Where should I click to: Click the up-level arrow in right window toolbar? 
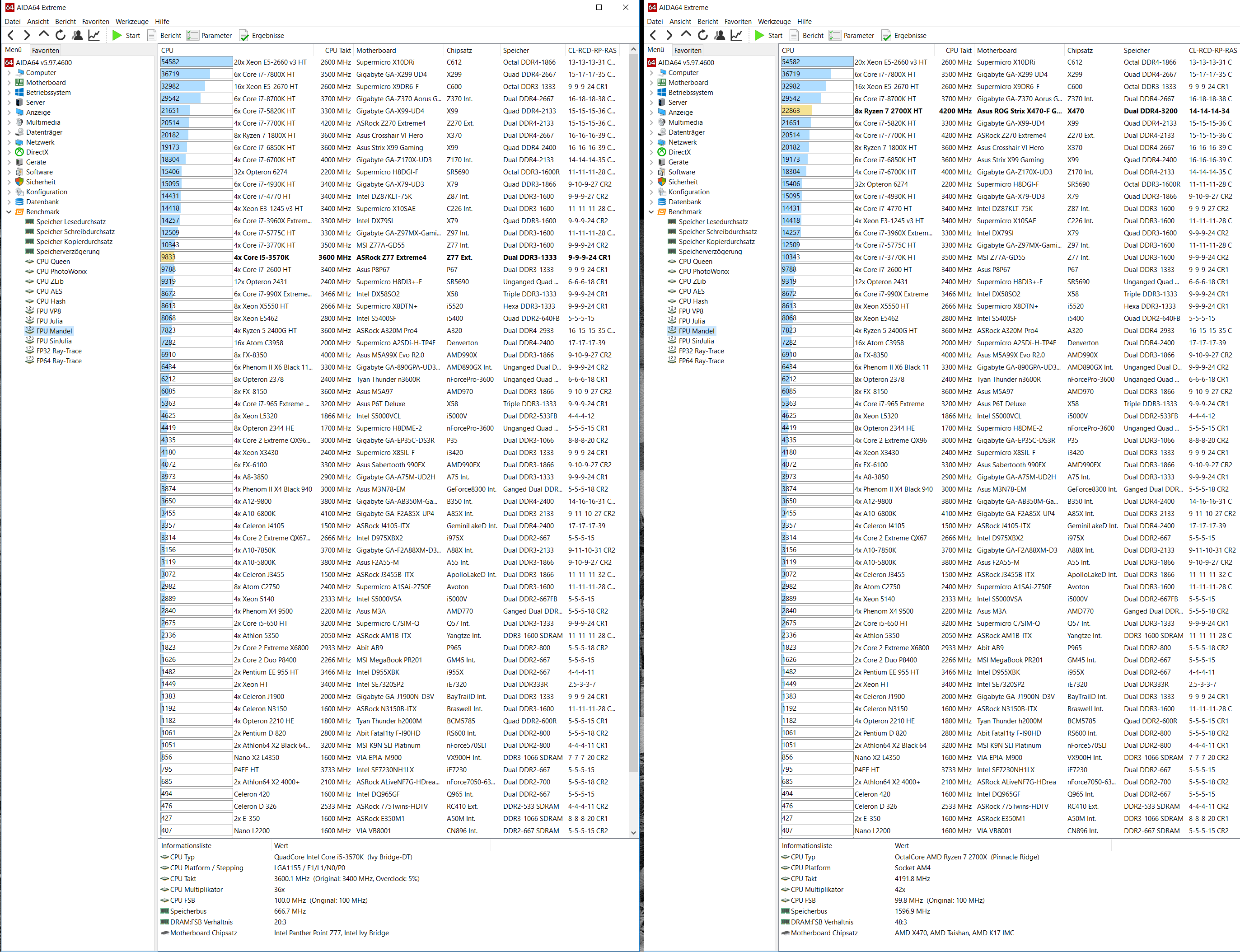(686, 35)
